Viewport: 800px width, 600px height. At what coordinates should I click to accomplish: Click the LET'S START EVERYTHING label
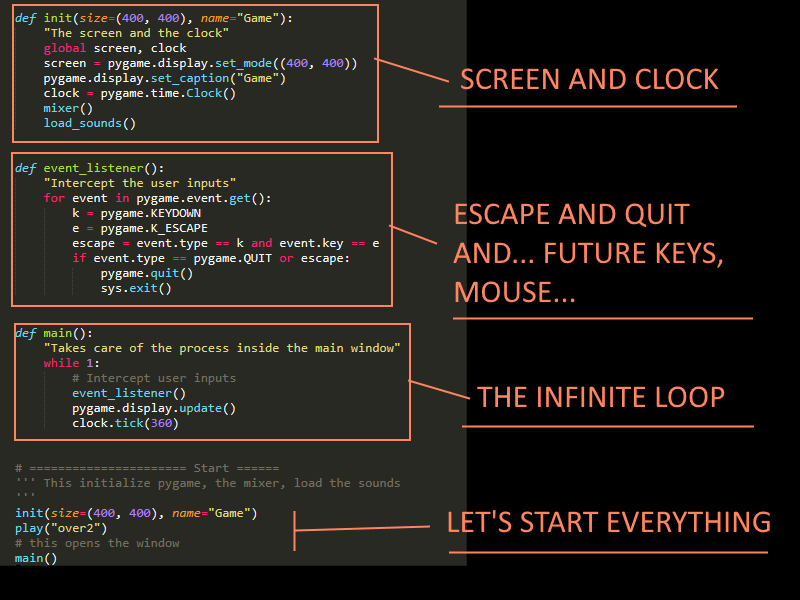pos(608,521)
